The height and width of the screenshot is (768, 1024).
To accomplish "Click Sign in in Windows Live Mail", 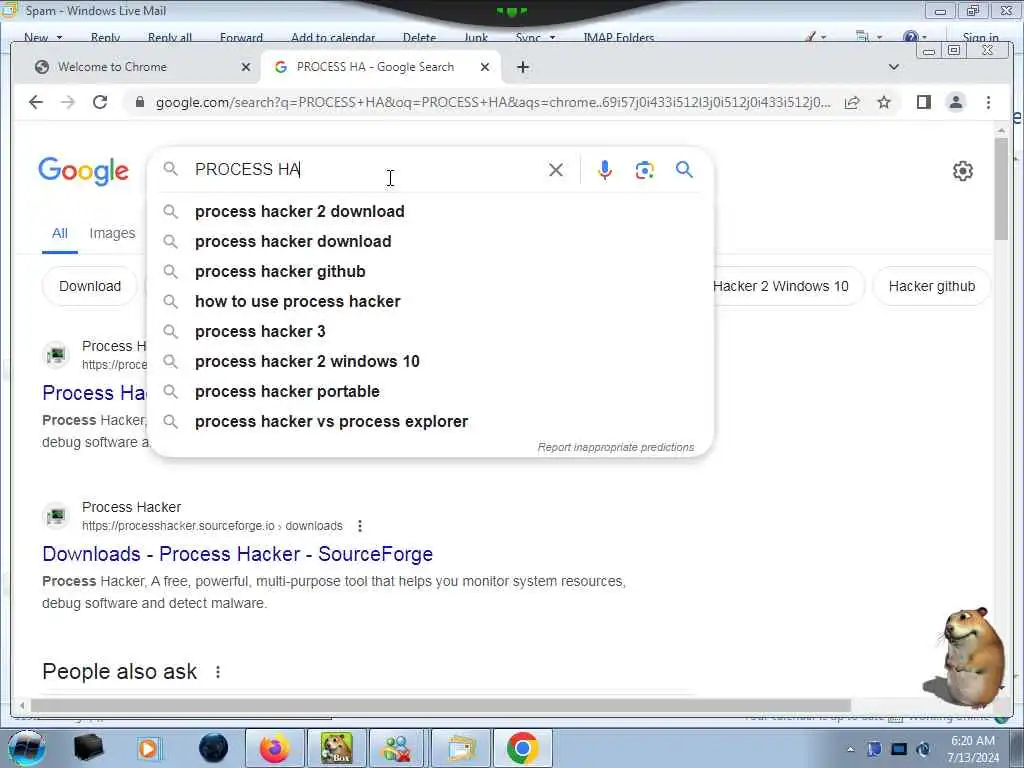I will click(980, 37).
